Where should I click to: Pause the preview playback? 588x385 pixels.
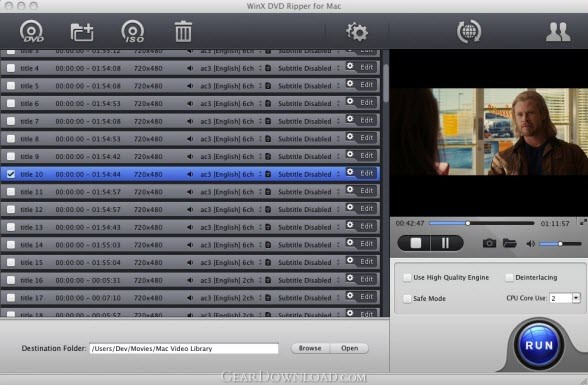point(446,243)
